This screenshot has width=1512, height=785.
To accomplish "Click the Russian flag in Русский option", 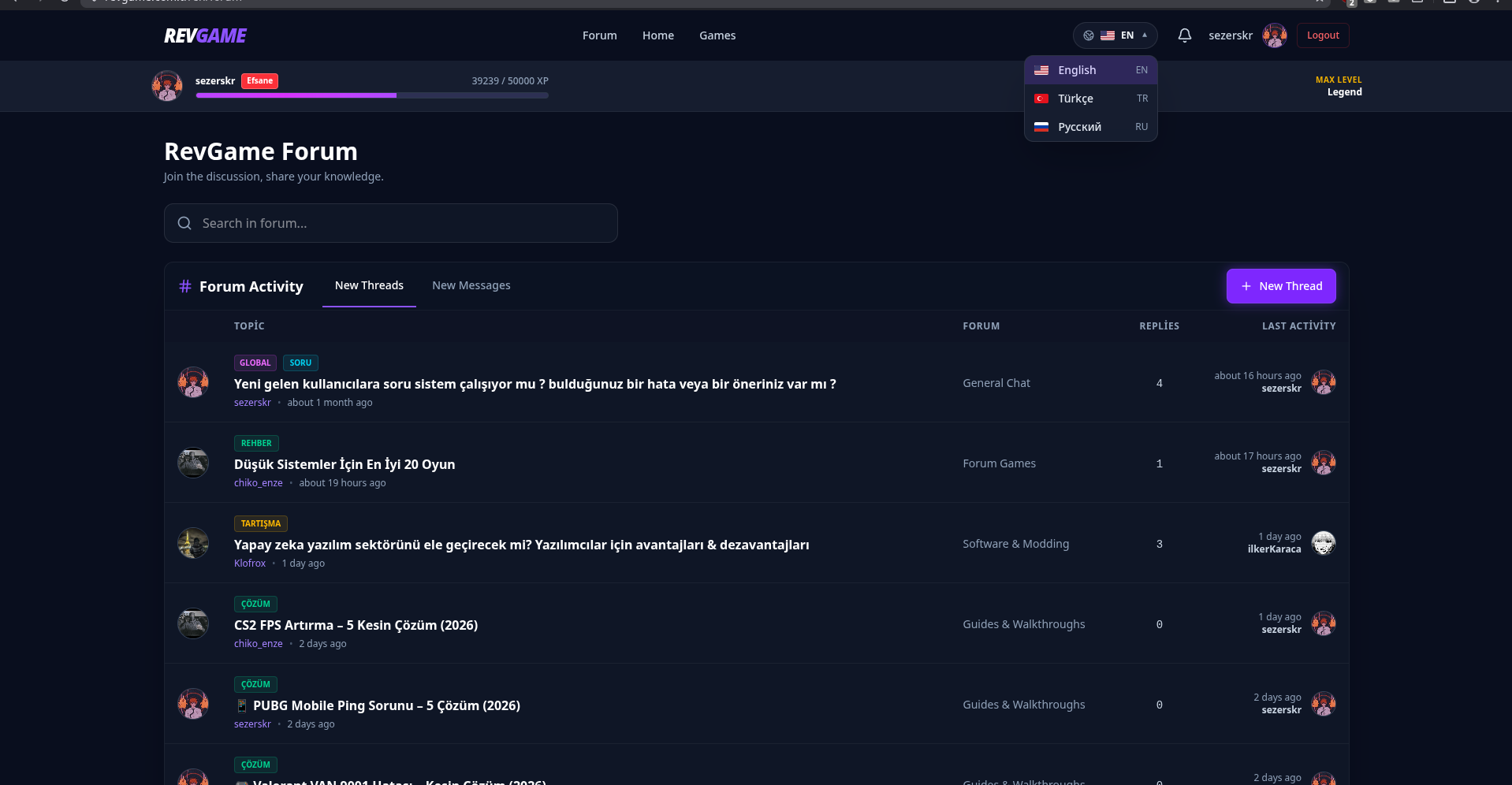I will coord(1041,127).
